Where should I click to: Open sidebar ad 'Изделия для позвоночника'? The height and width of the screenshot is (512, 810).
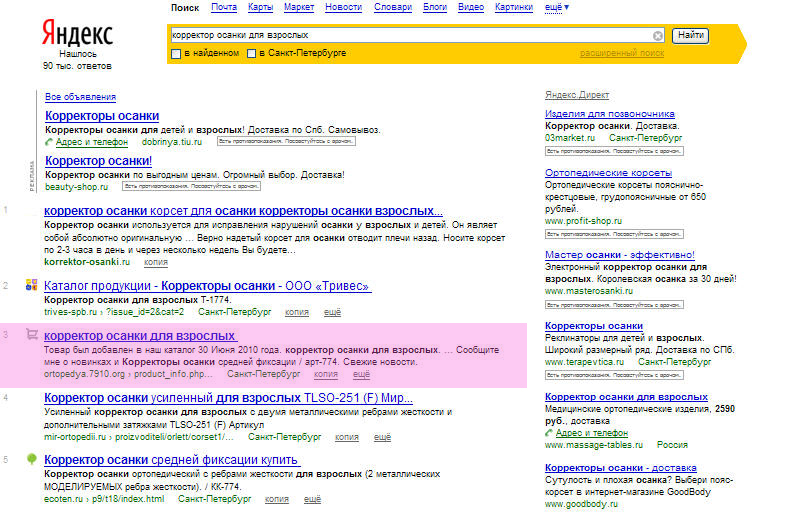point(610,114)
